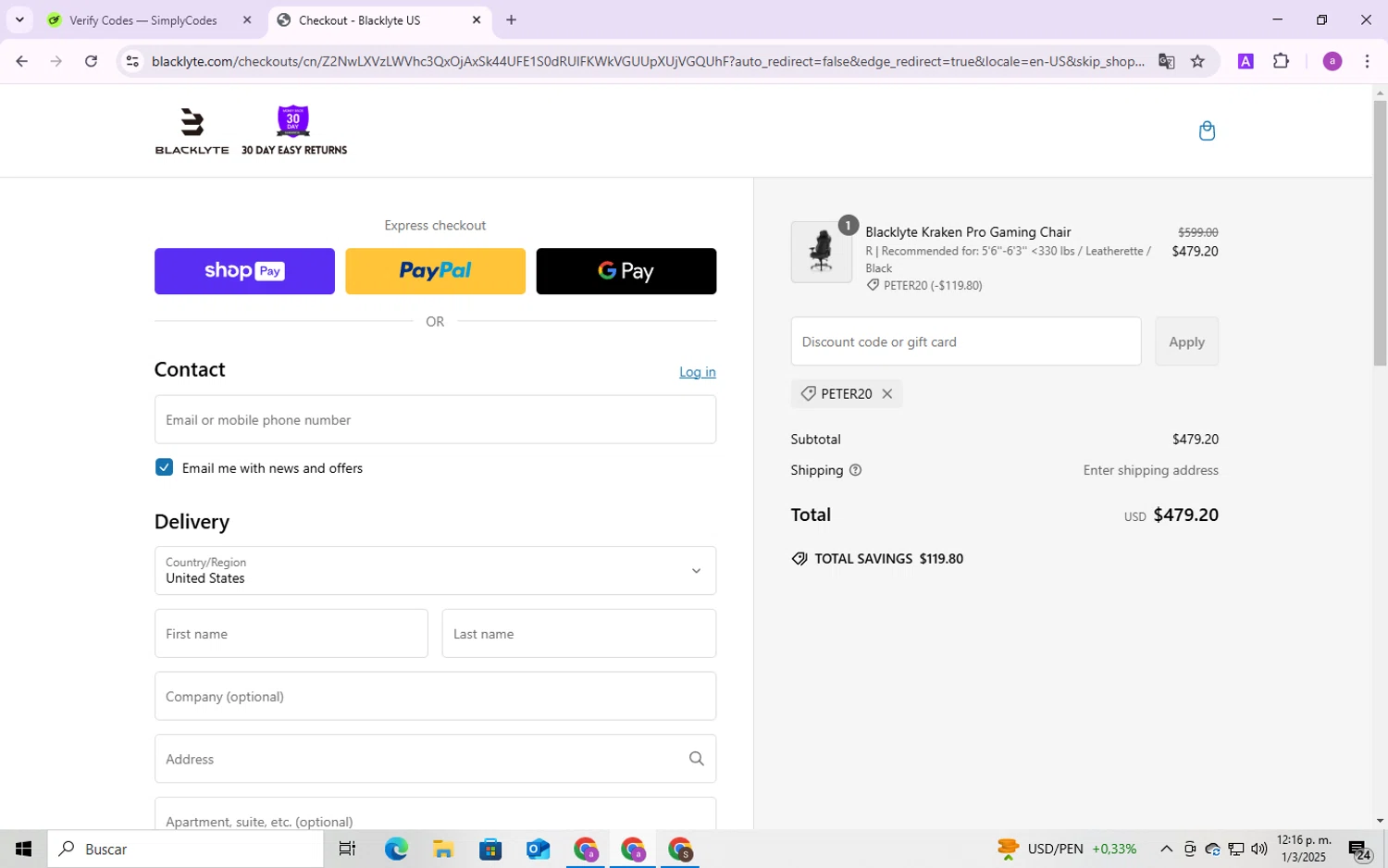Open a new browser tab
Viewport: 1388px width, 868px height.
point(511,19)
